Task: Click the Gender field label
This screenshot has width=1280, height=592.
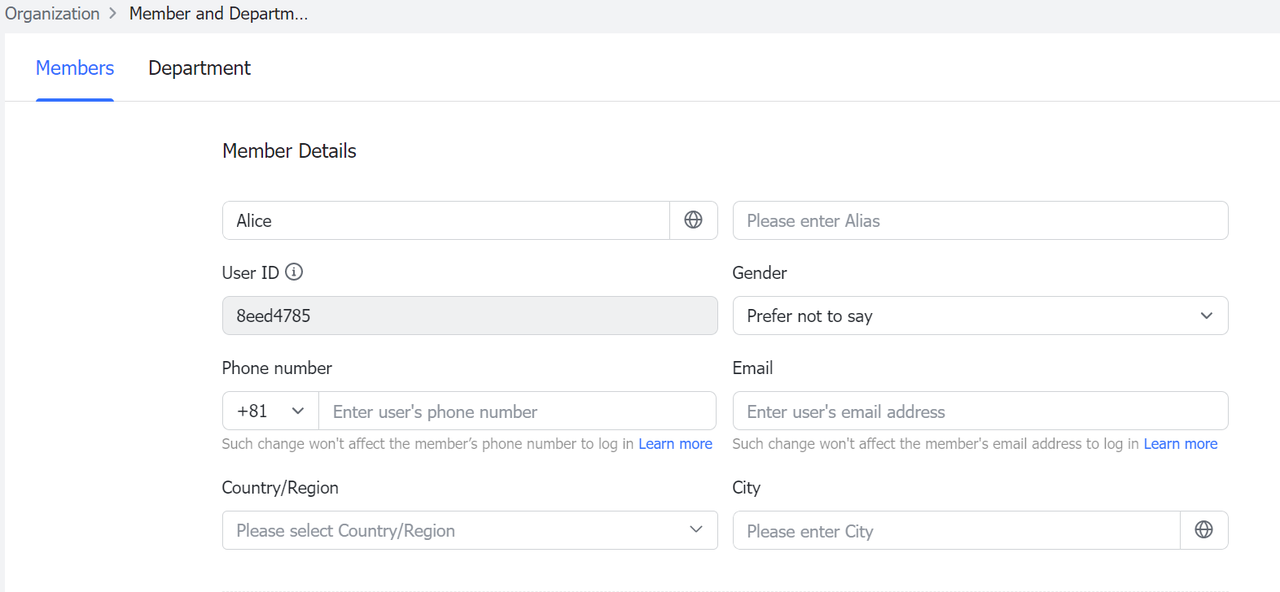Action: (759, 273)
